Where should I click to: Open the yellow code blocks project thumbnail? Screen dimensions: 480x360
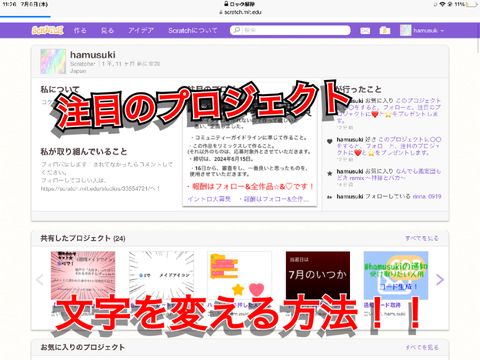[240, 275]
